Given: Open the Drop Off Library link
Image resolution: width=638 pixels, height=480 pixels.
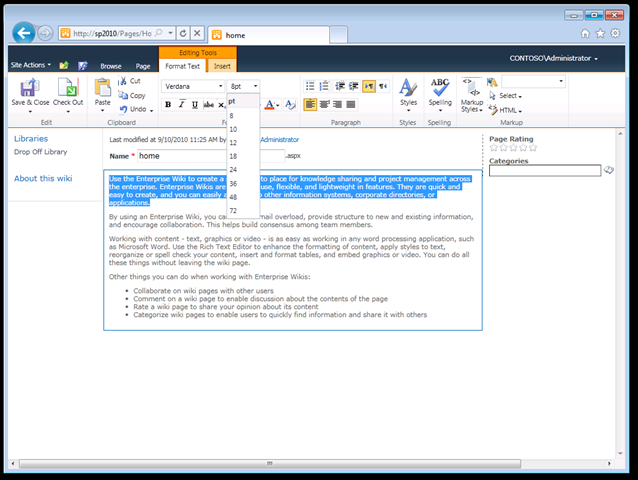Looking at the screenshot, I should pos(41,152).
